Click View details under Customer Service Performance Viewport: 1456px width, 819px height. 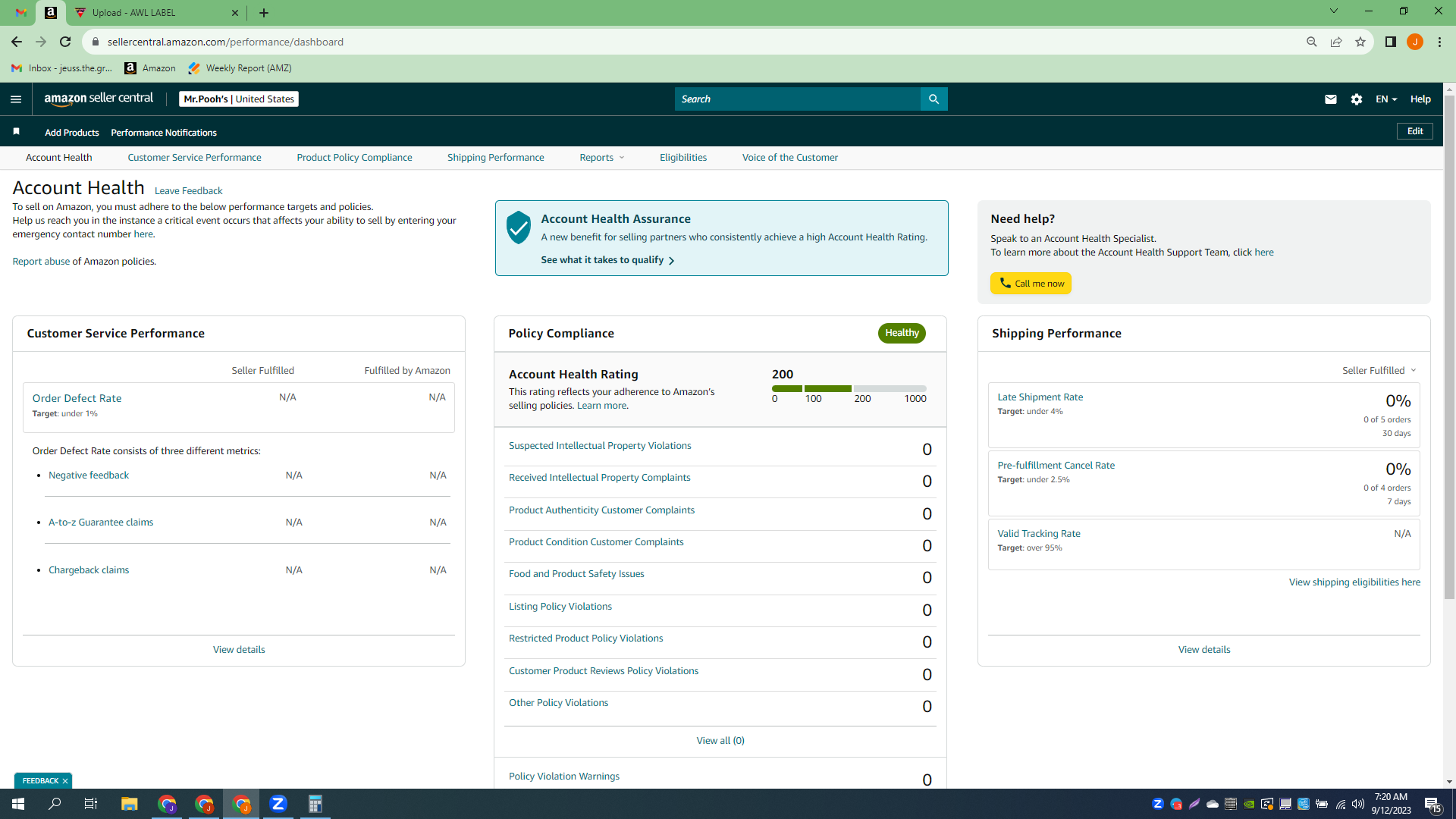coord(239,650)
